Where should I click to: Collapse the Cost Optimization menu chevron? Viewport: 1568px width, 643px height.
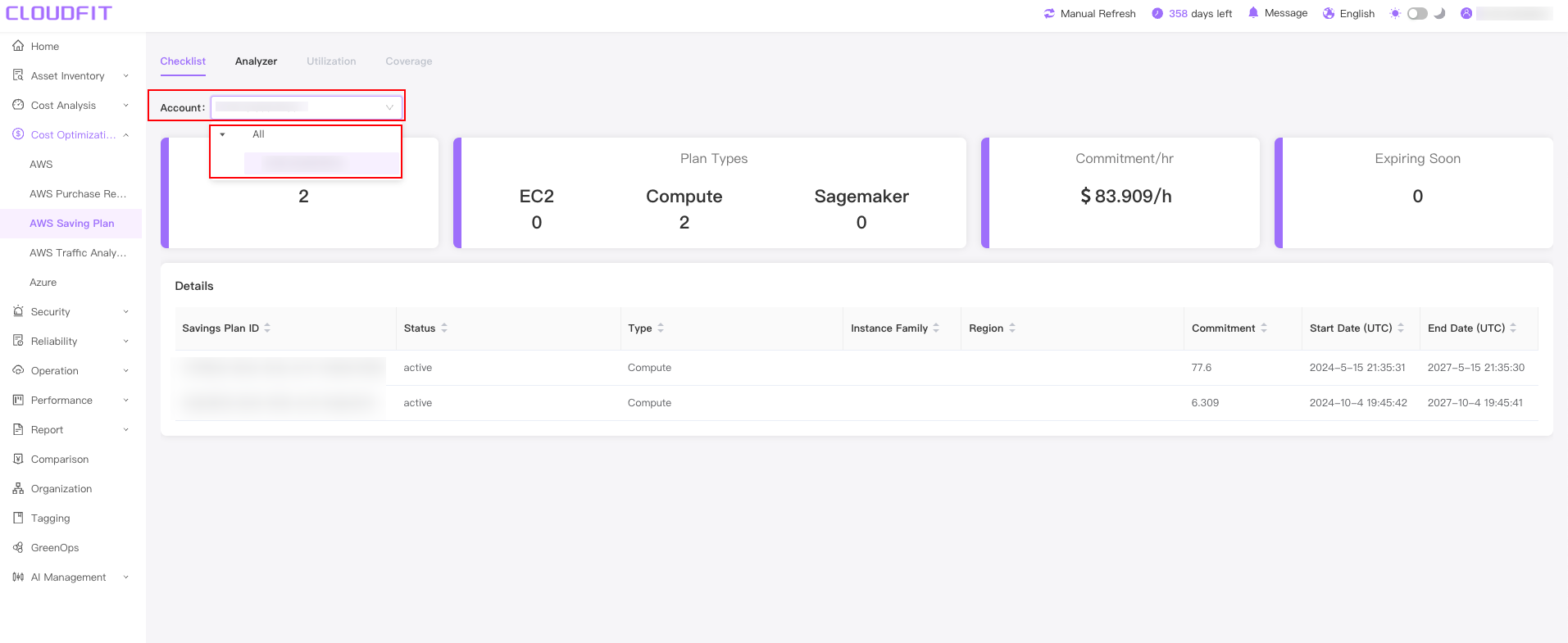126,135
